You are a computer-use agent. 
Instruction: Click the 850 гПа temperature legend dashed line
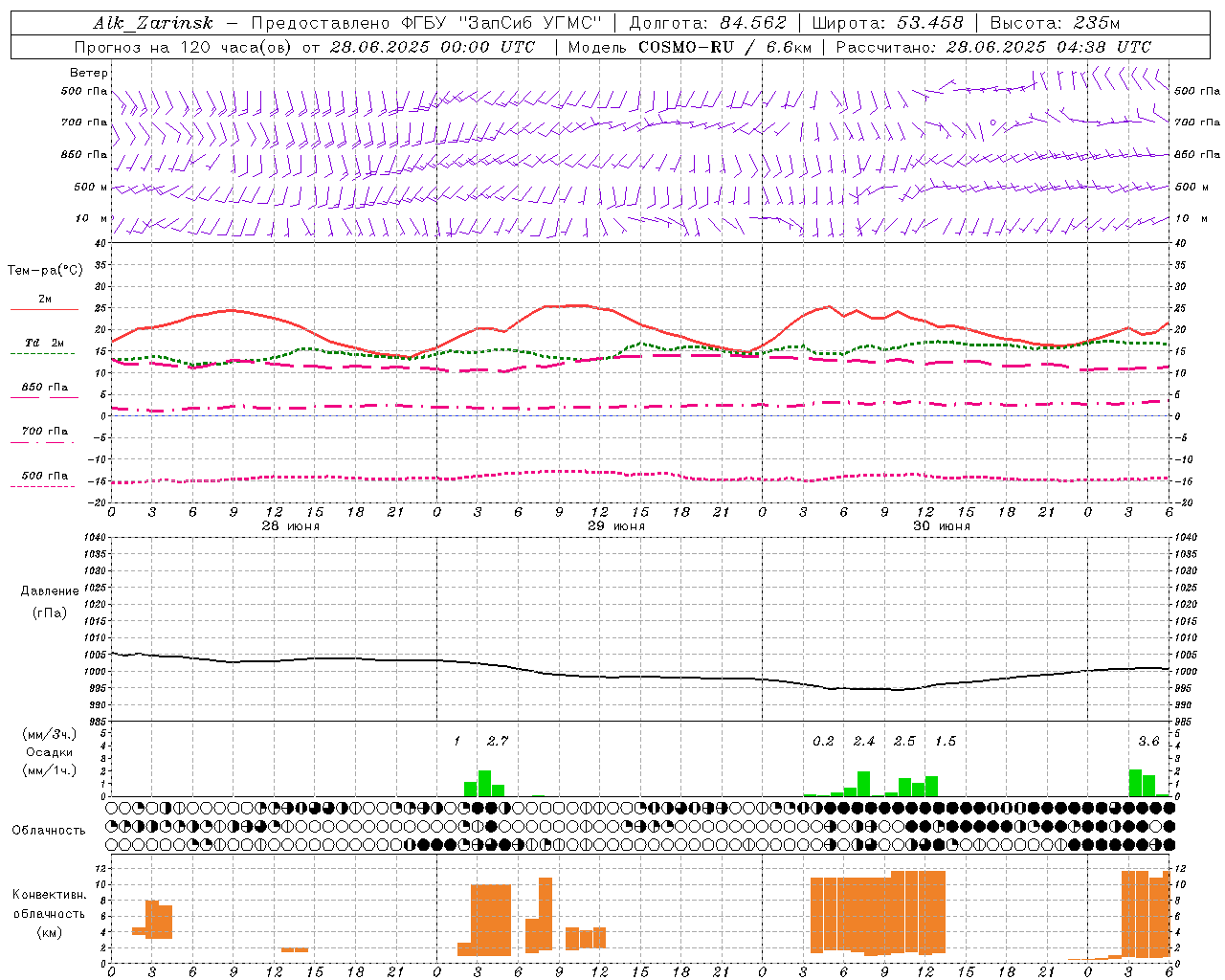click(x=44, y=397)
